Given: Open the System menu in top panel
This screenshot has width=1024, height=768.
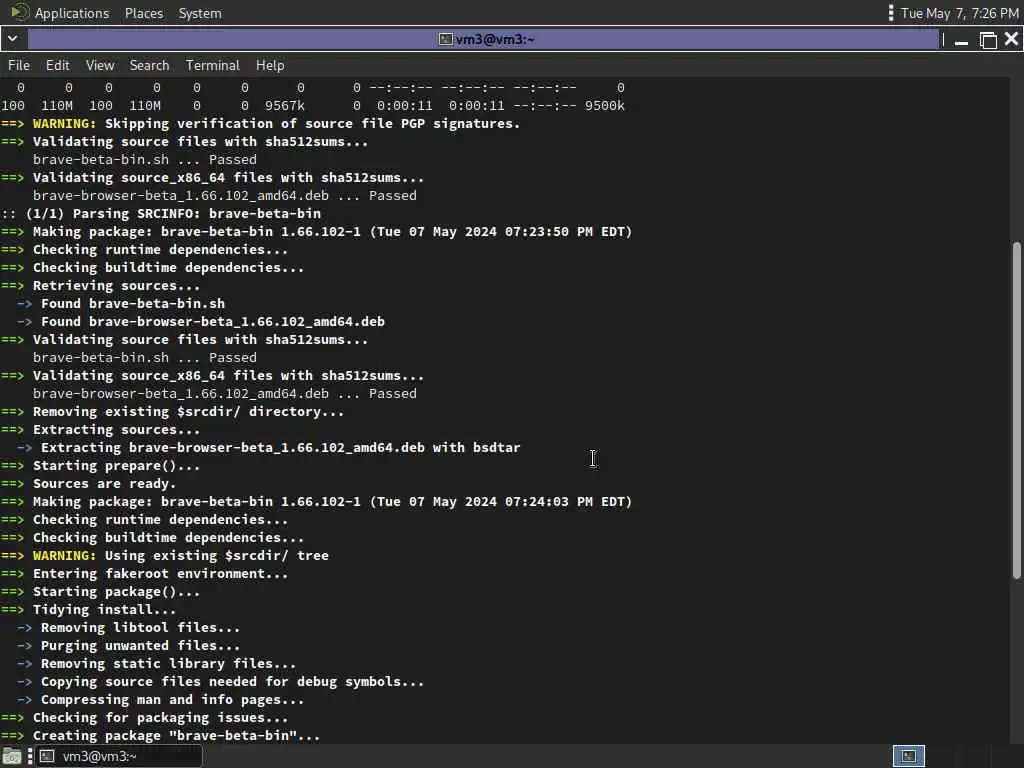Looking at the screenshot, I should pyautogui.click(x=200, y=13).
